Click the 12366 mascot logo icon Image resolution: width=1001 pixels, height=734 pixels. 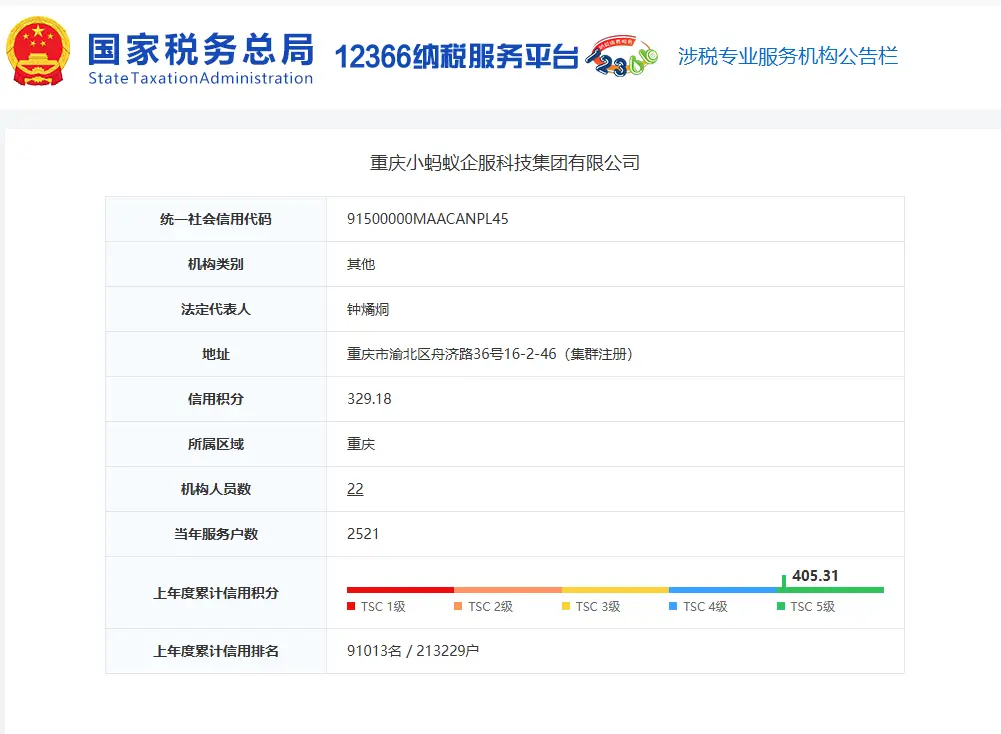[622, 56]
